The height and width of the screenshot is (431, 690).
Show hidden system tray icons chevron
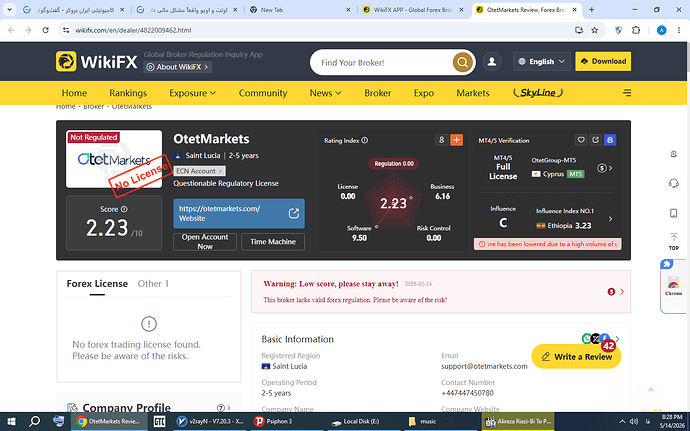pos(622,421)
